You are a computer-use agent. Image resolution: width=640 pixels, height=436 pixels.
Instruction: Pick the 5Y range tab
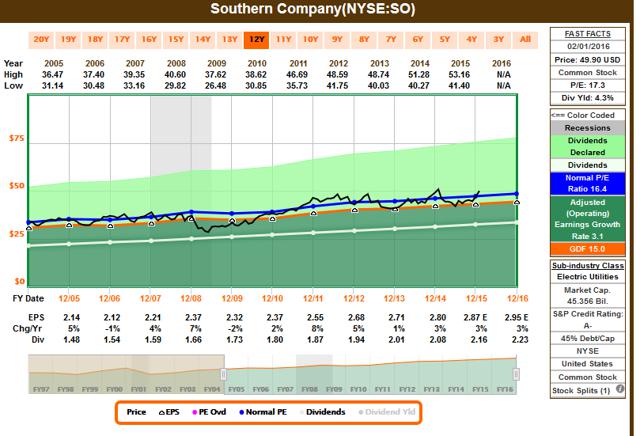tap(445, 40)
